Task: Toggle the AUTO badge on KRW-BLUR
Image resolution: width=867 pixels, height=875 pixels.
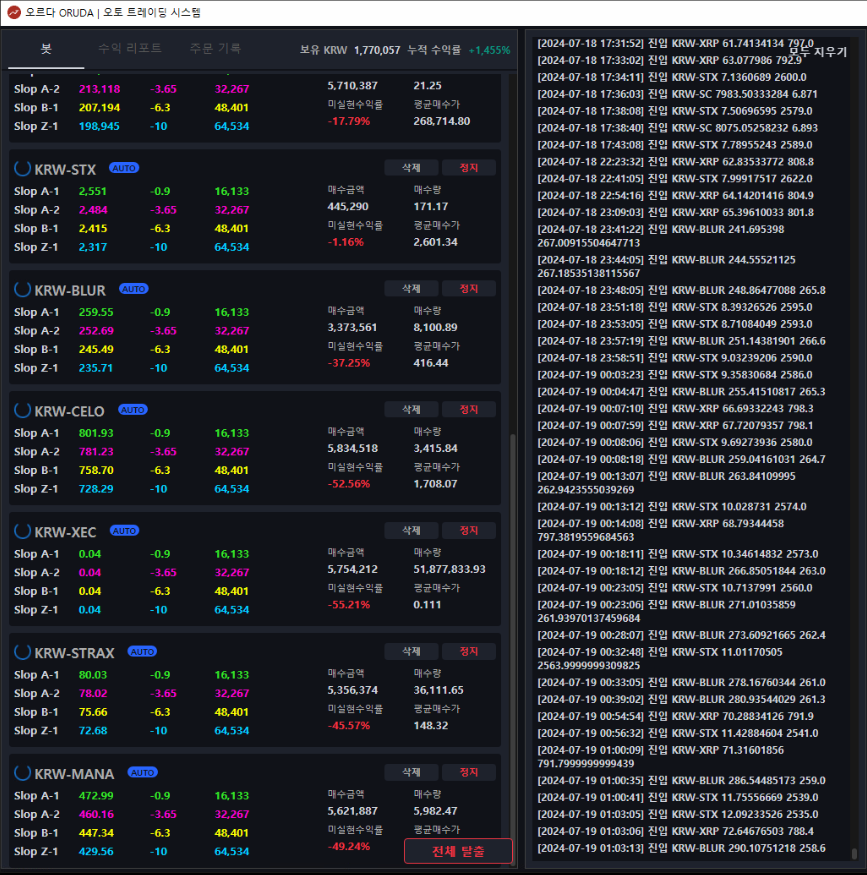Action: click(133, 289)
